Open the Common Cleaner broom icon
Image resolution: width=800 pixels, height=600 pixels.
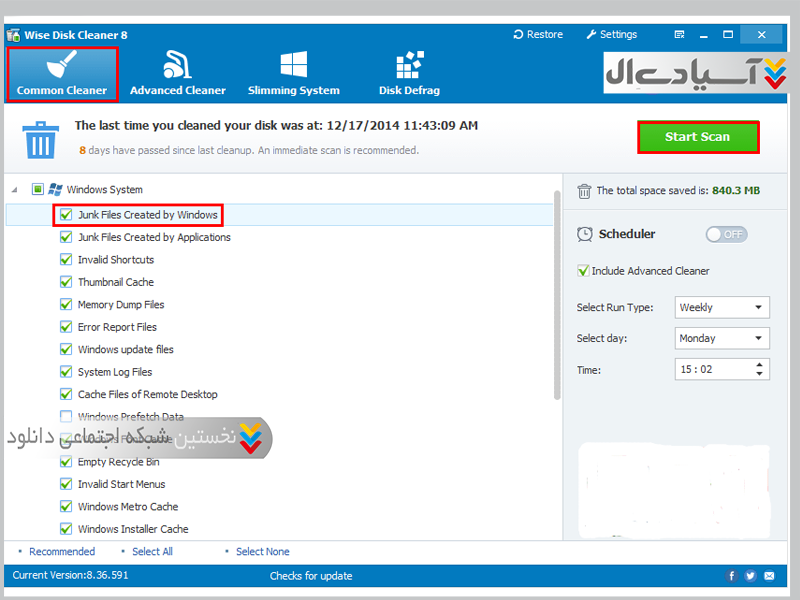pyautogui.click(x=61, y=65)
